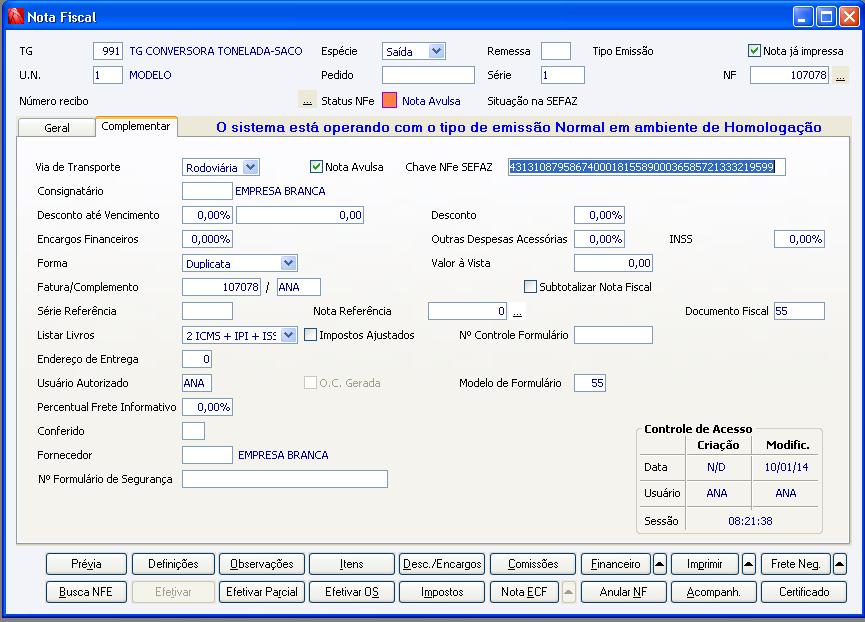Open the Forma dropdown showing Duplicata
This screenshot has height=622, width=865.
click(x=240, y=263)
